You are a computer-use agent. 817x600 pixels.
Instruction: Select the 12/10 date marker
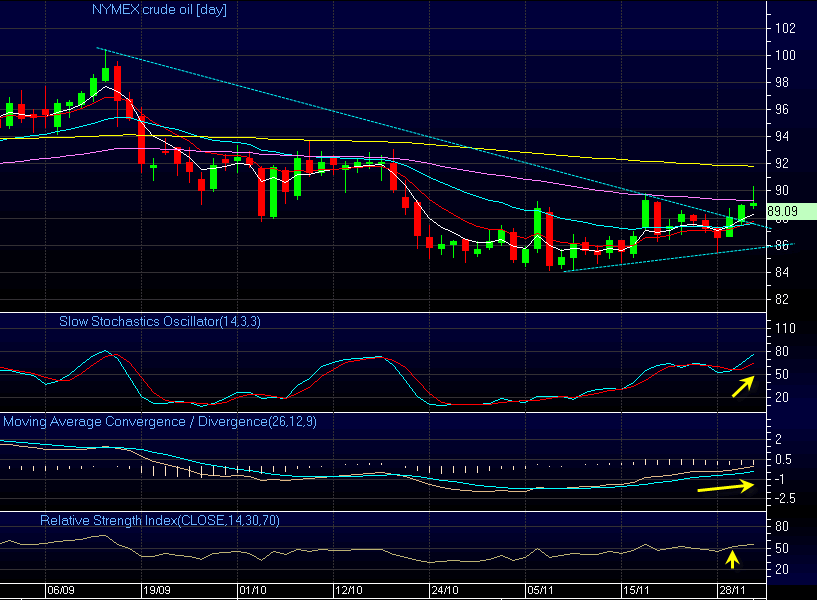coord(346,591)
